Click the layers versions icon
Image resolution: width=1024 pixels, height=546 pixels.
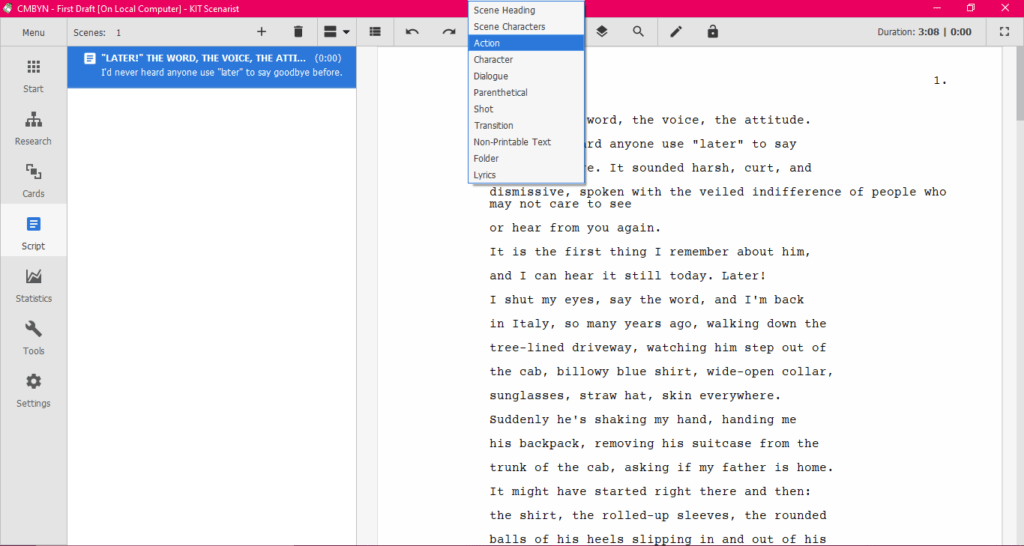(601, 31)
